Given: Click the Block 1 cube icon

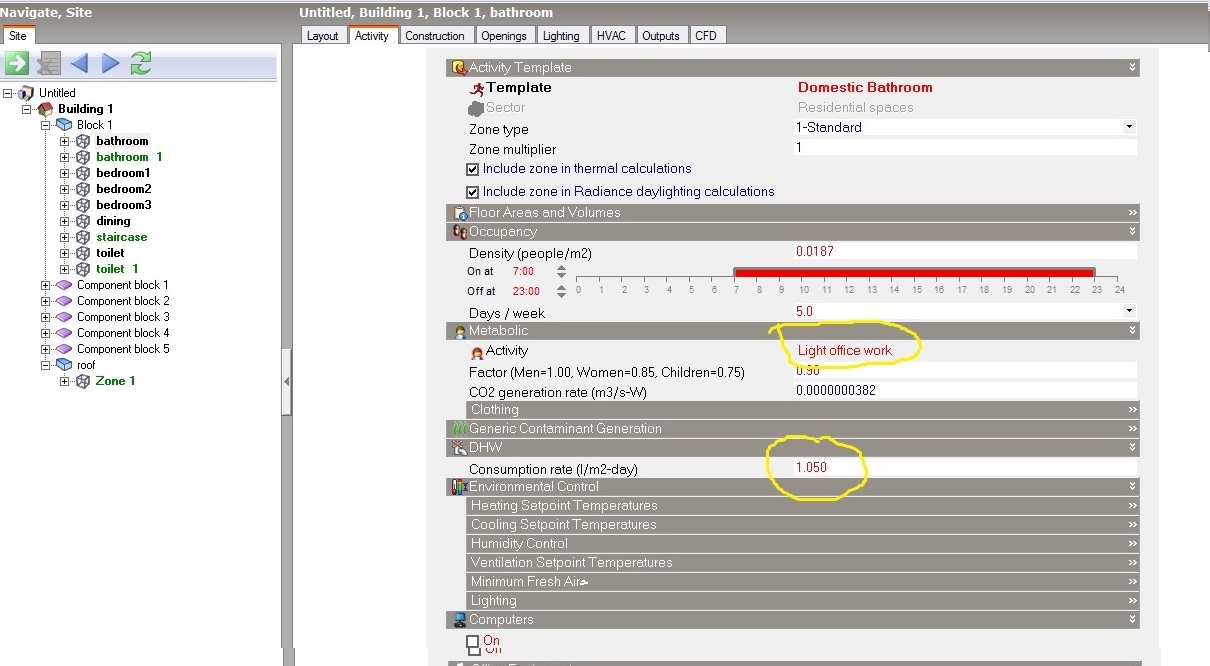Looking at the screenshot, I should [x=65, y=125].
